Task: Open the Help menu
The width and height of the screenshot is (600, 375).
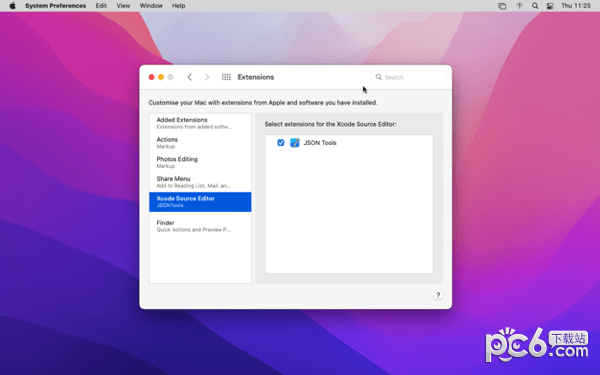Action: [178, 6]
